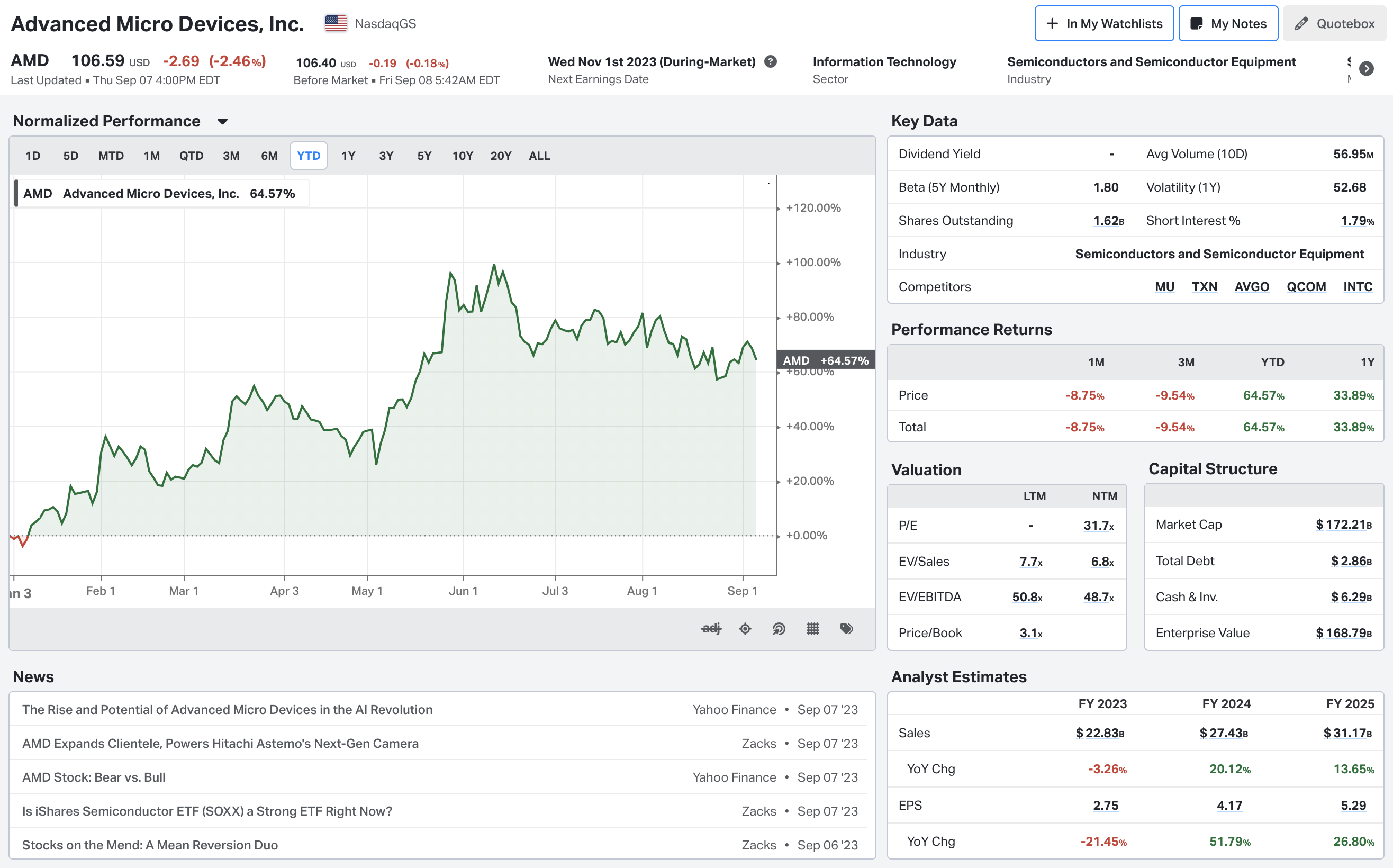Image resolution: width=1393 pixels, height=868 pixels.
Task: Select the 1Y time range tab
Action: tap(348, 156)
